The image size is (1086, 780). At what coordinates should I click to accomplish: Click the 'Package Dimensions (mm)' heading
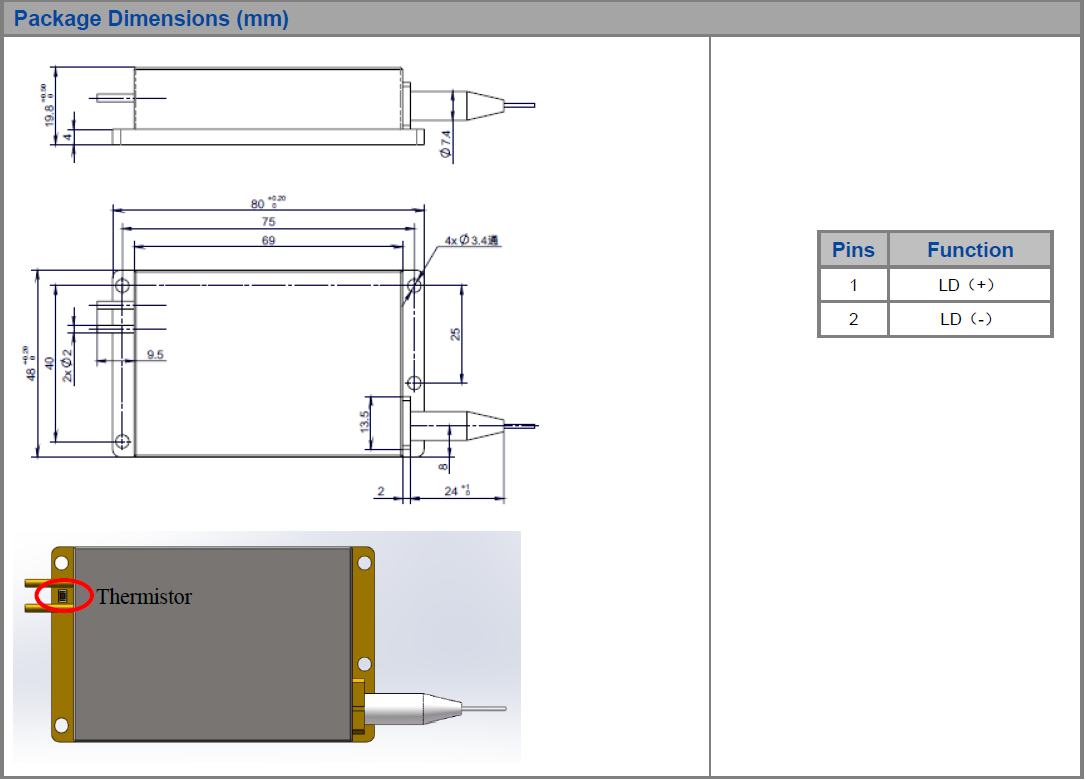pyautogui.click(x=151, y=18)
